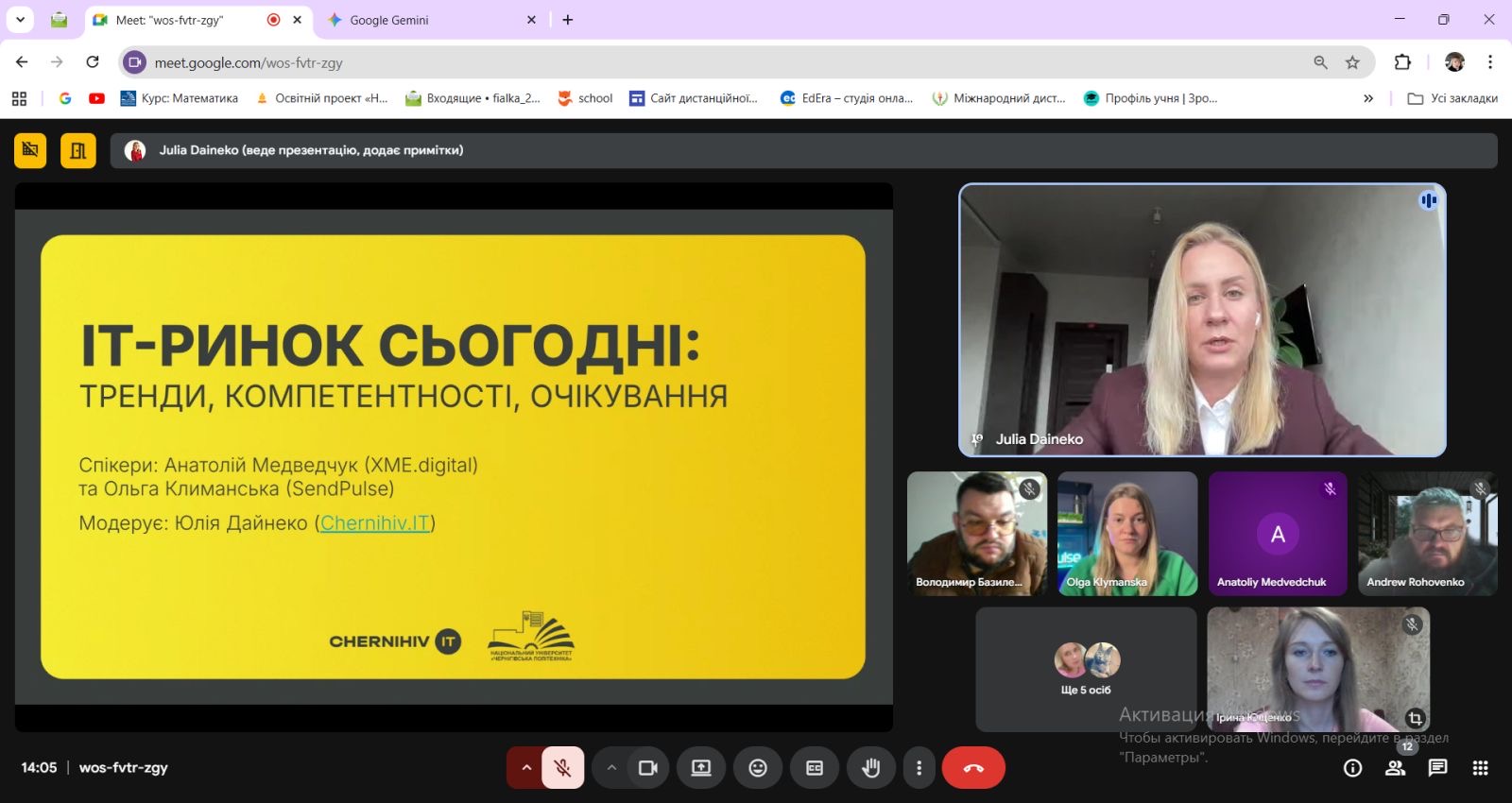Show the participants list with people icon
The width and height of the screenshot is (1512, 803).
pos(1395,768)
